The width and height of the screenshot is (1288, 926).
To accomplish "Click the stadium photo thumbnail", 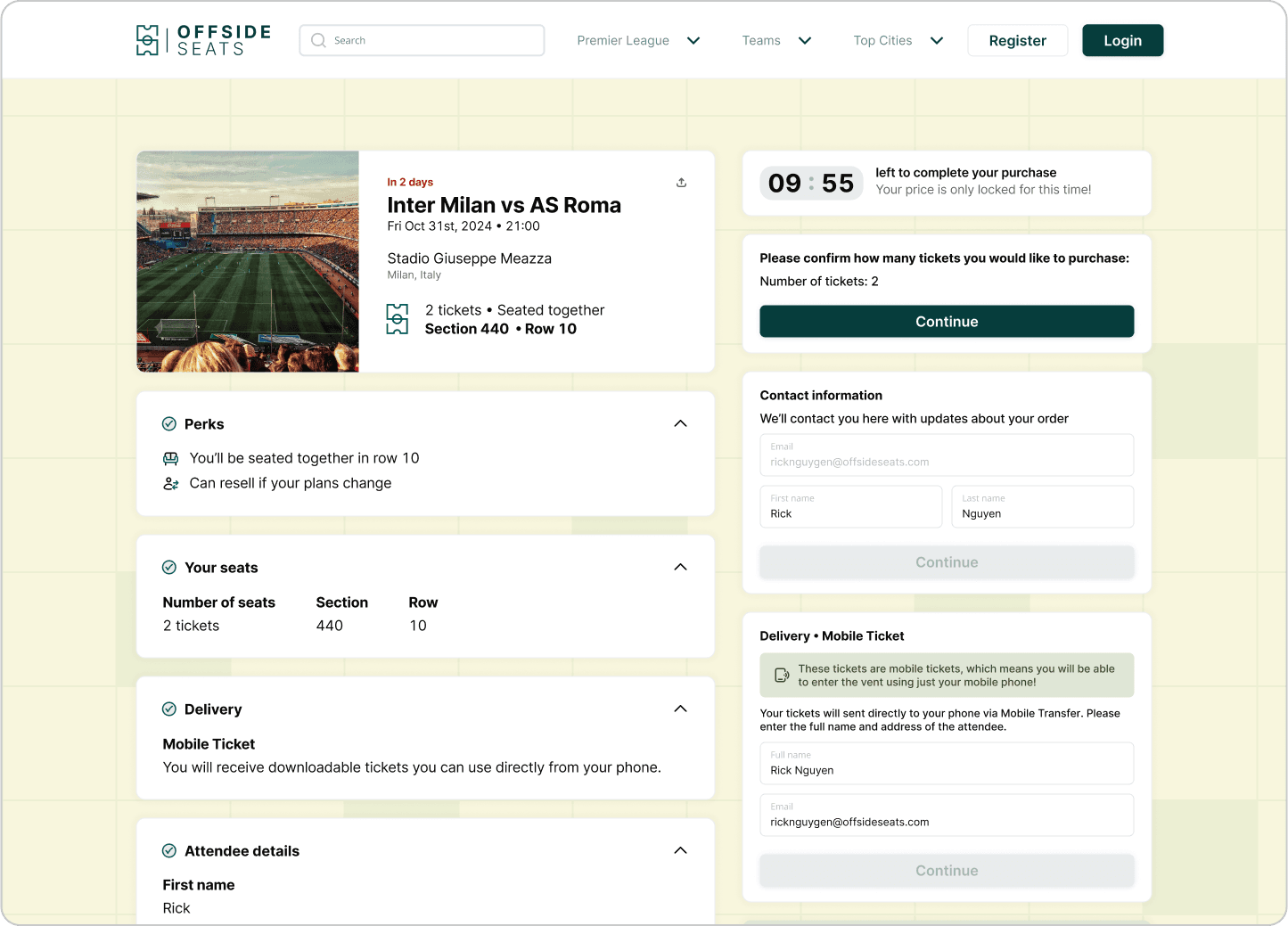I will [x=248, y=261].
